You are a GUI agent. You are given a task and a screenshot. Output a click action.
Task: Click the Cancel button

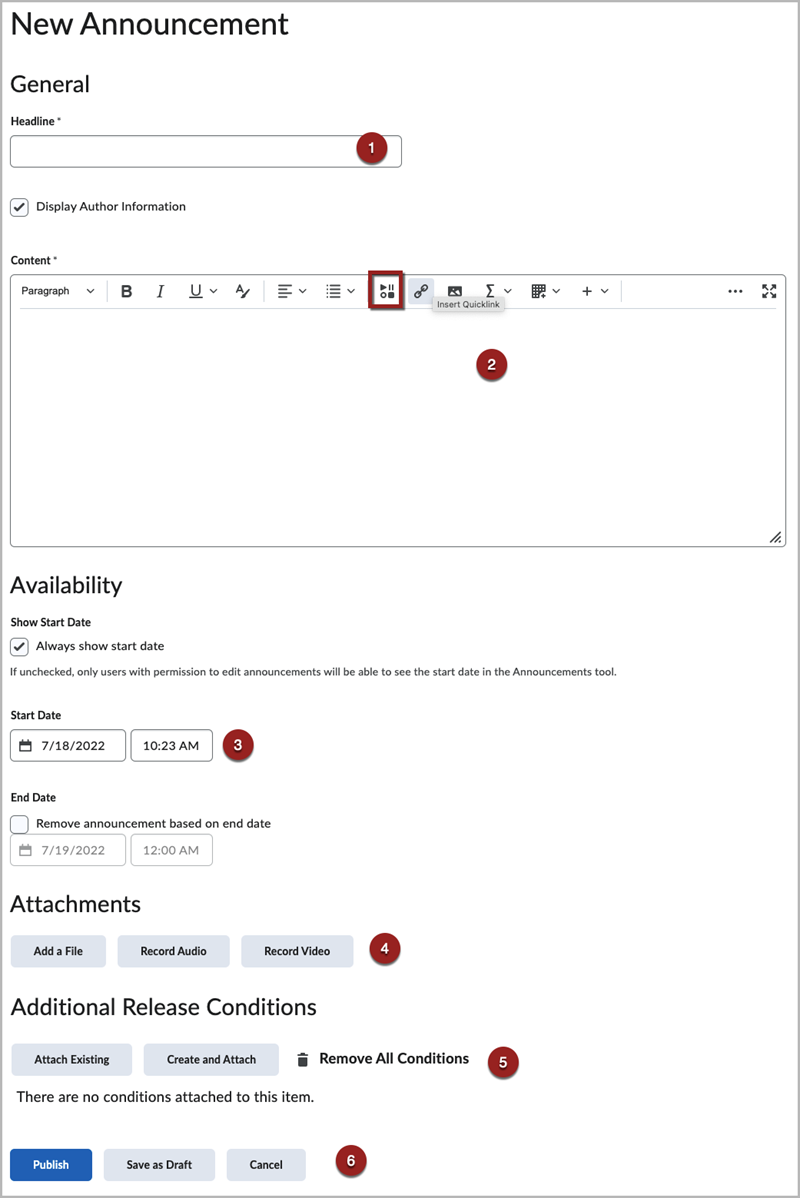[266, 1165]
